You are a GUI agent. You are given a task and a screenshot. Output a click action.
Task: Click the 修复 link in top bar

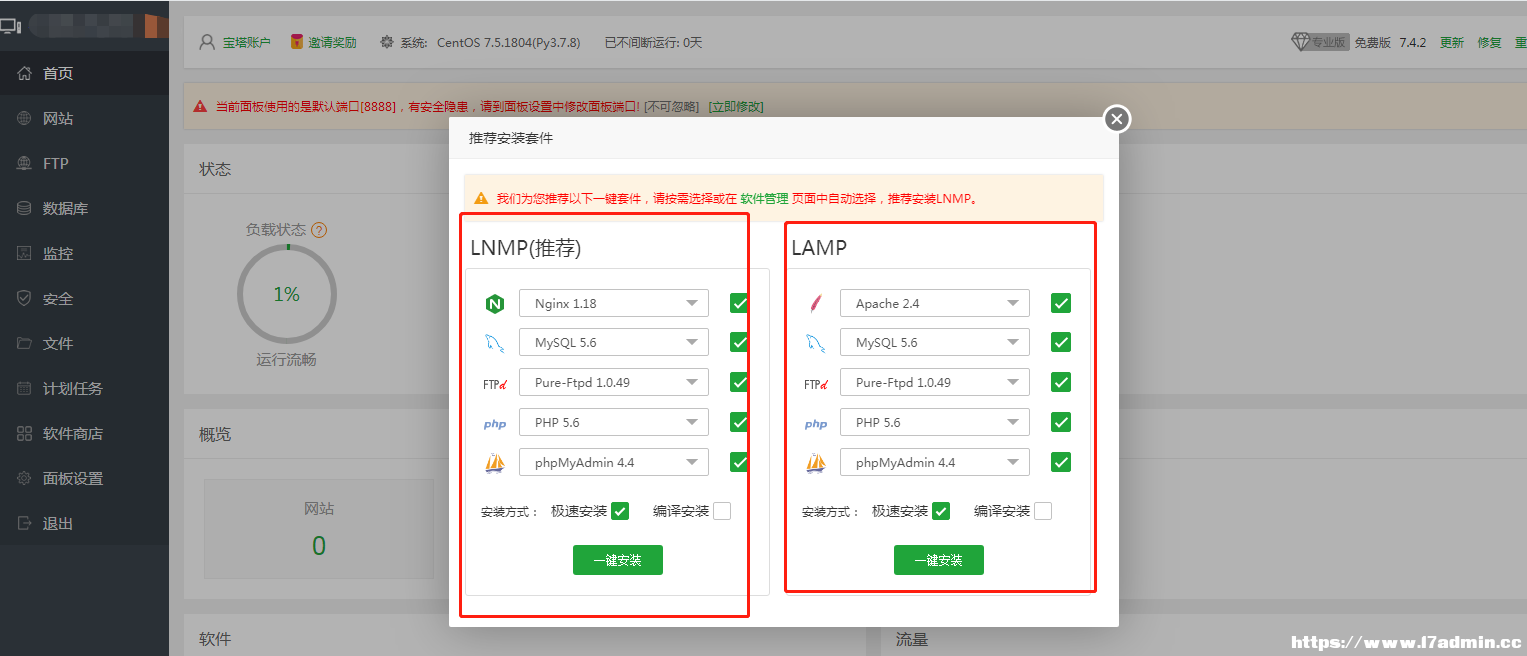(x=1490, y=42)
